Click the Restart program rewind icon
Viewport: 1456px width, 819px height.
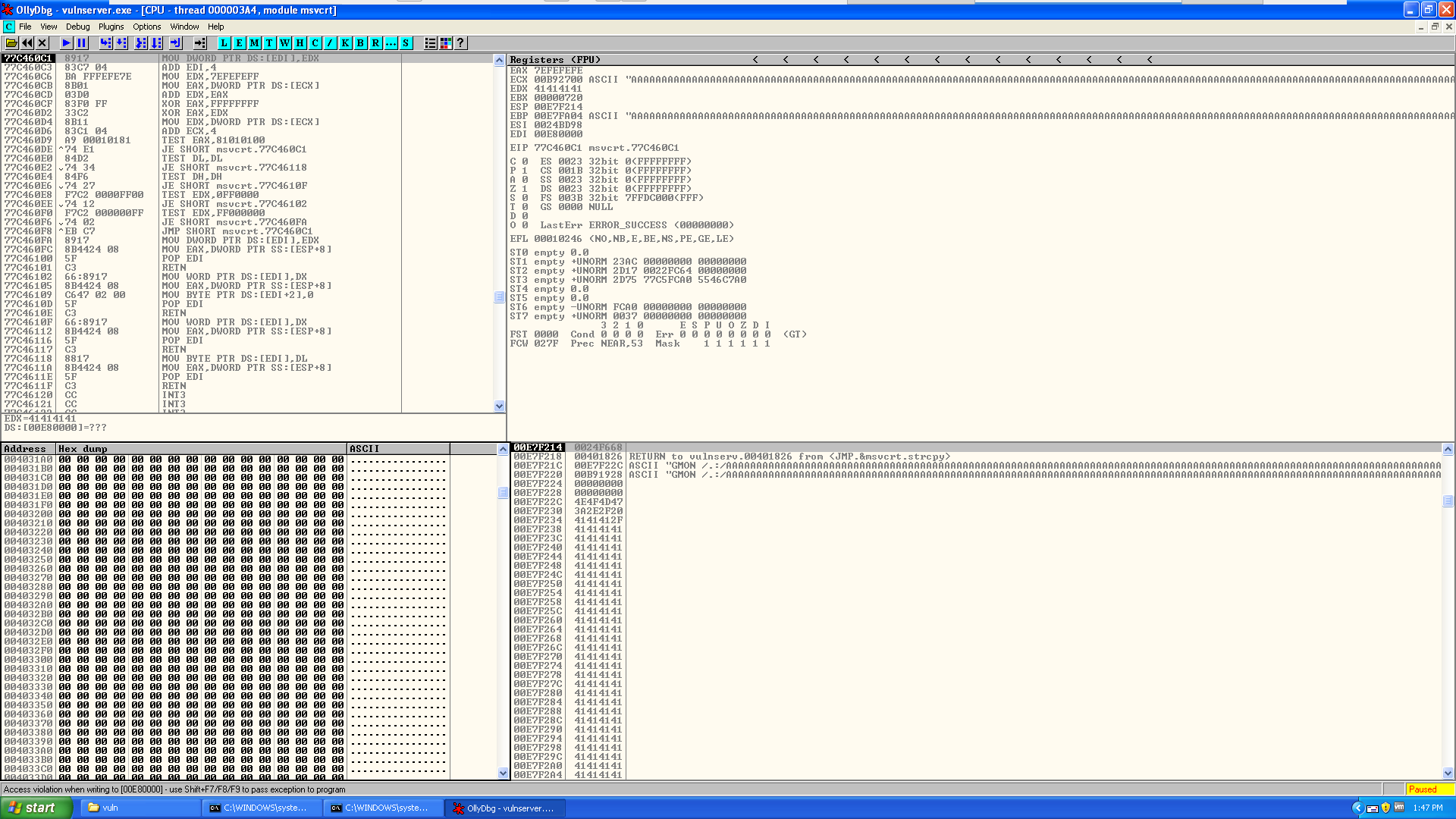tap(27, 43)
